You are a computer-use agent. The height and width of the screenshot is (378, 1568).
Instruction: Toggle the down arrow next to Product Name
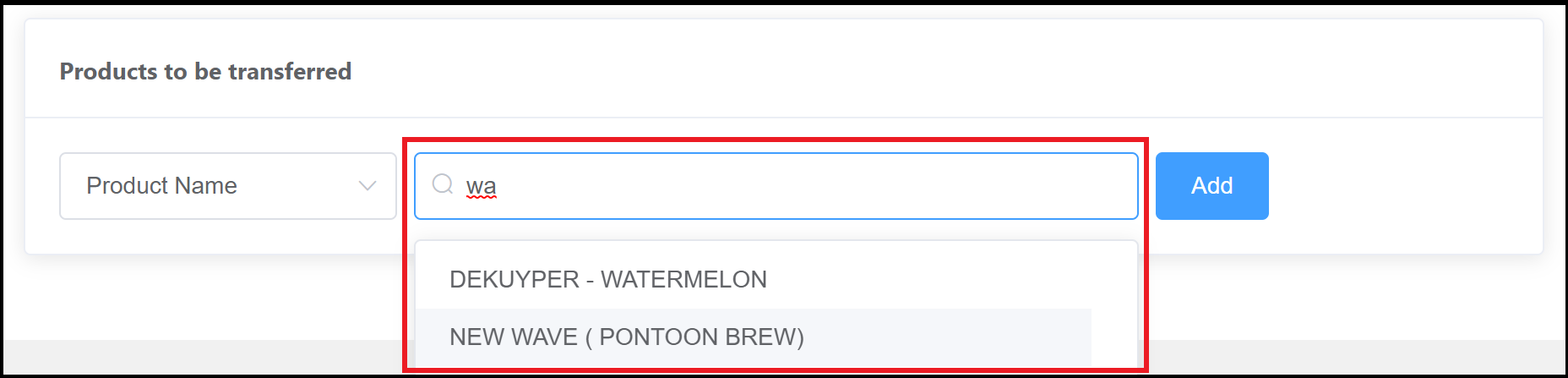point(367,186)
